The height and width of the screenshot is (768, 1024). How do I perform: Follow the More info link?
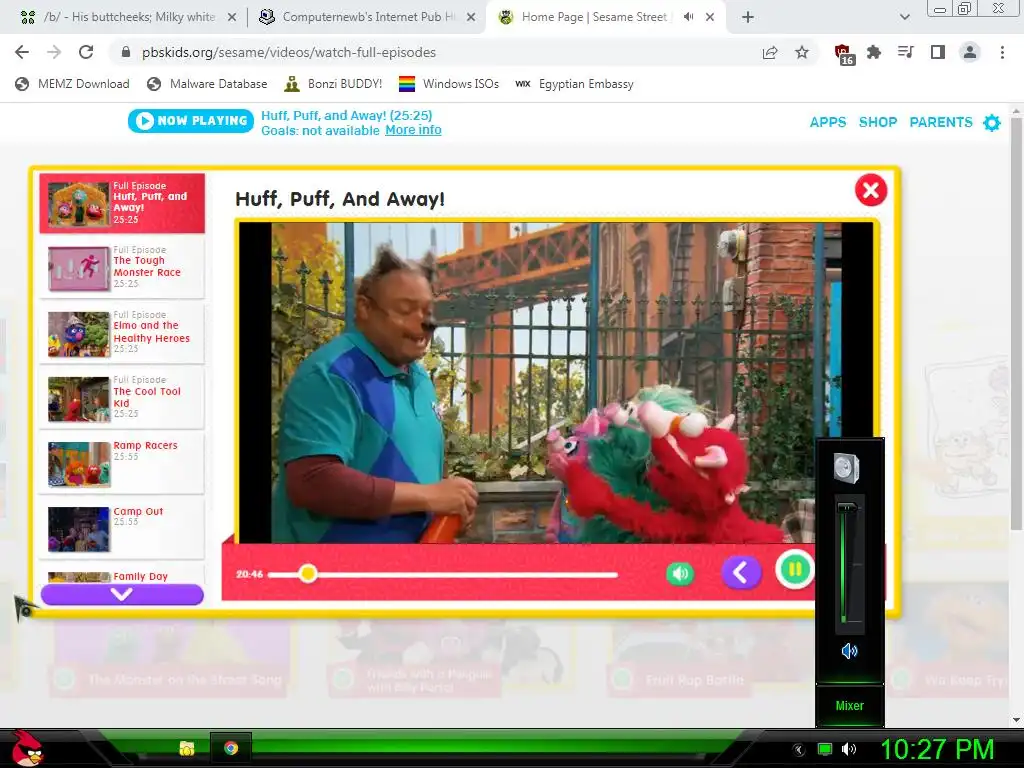[413, 130]
